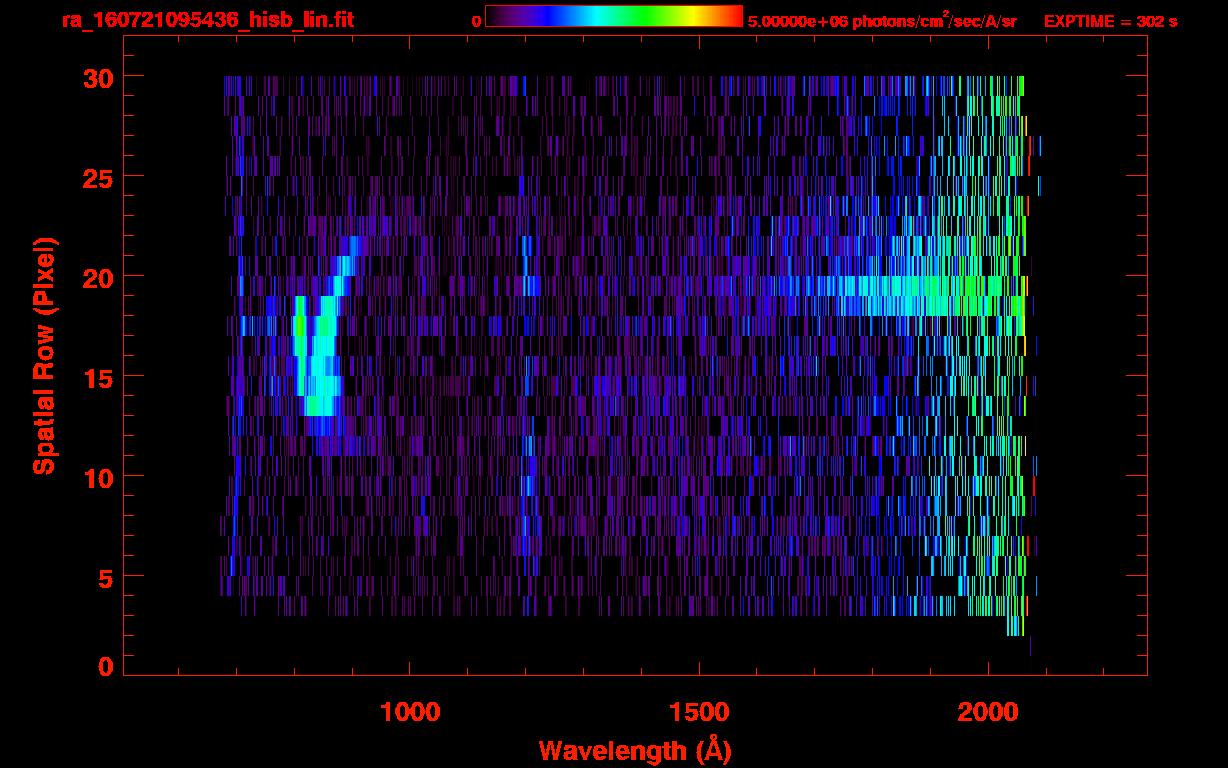Click the 2000 wavelength tick label

[x=987, y=712]
